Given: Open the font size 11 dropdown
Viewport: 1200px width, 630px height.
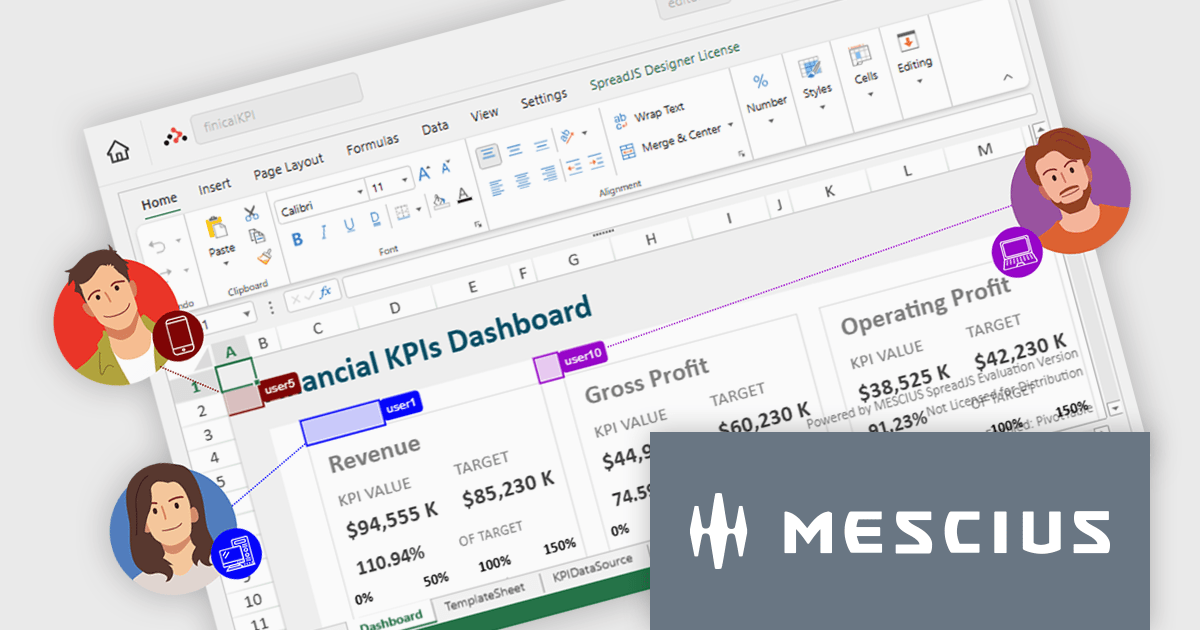Looking at the screenshot, I should click(x=406, y=180).
